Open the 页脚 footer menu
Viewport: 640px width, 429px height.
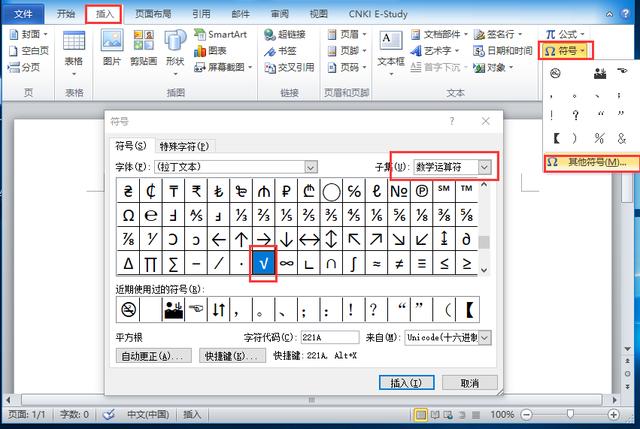[347, 51]
